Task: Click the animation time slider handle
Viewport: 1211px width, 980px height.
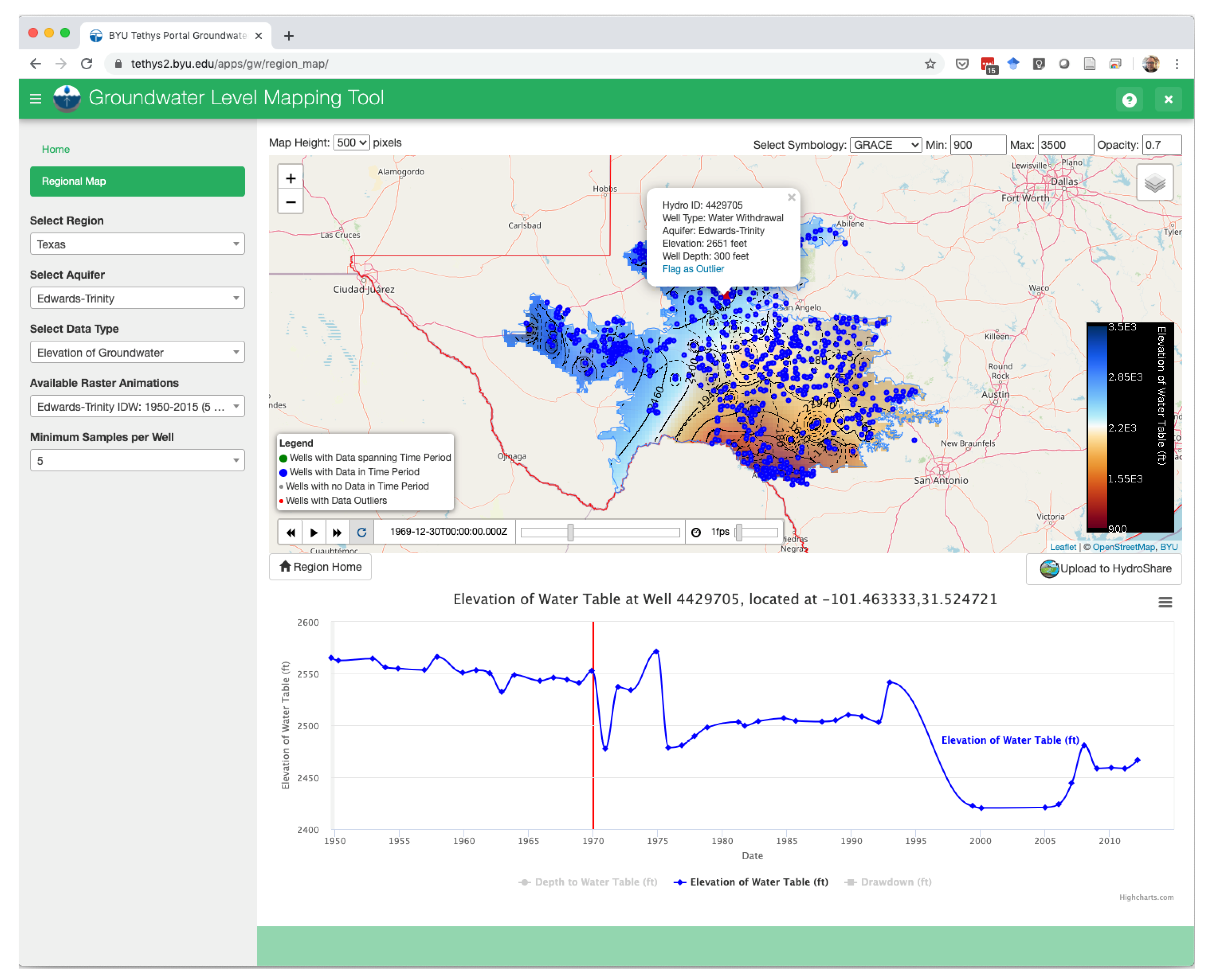Action: (x=570, y=532)
